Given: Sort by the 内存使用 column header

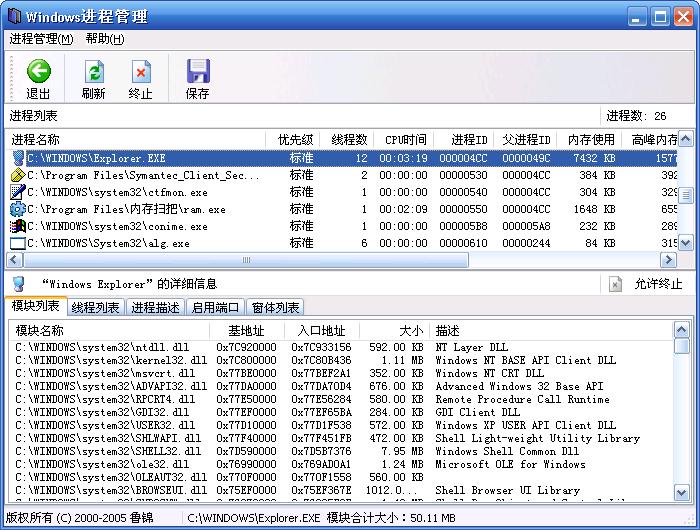Looking at the screenshot, I should click(x=589, y=140).
